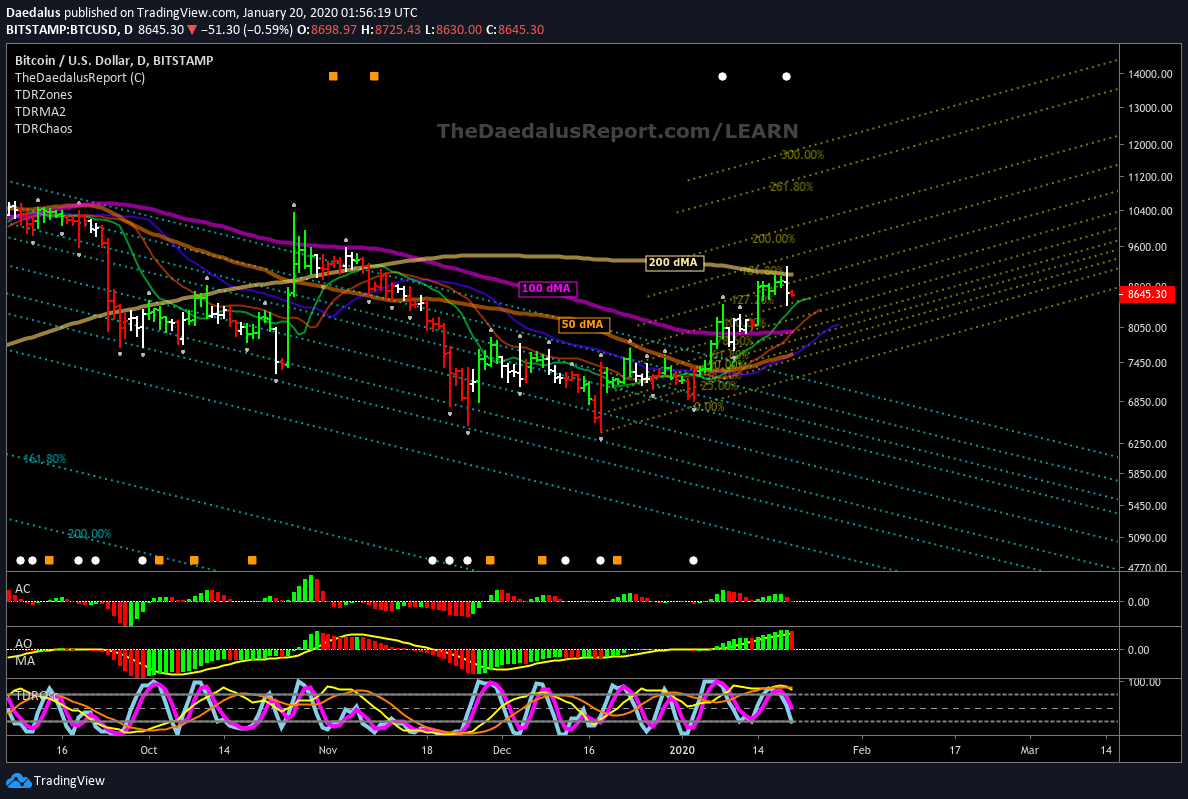Click the 261.80% Fibonacci level label
Image resolution: width=1188 pixels, height=799 pixels.
(x=791, y=186)
